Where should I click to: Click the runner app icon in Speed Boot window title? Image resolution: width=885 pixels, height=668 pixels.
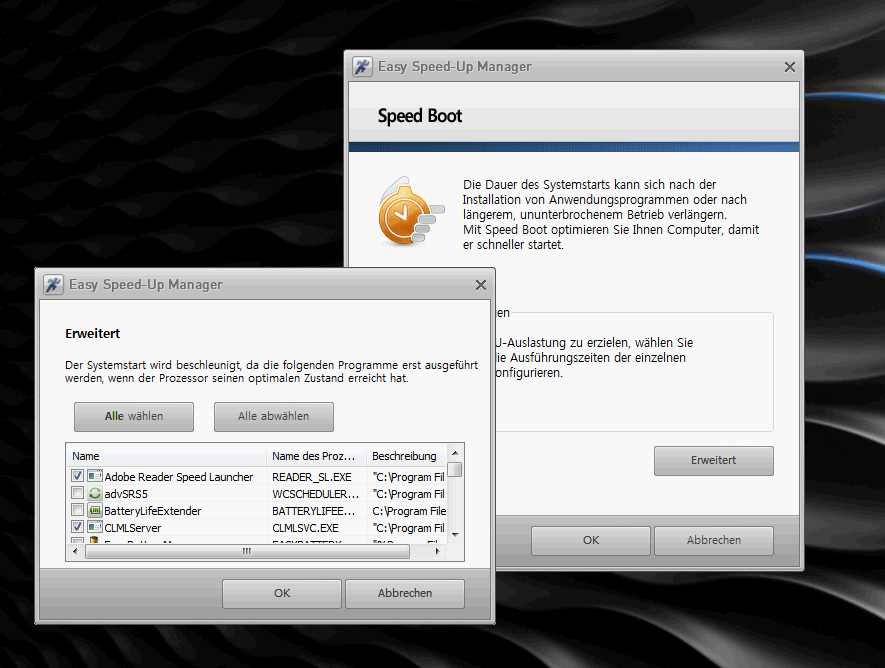coord(362,67)
